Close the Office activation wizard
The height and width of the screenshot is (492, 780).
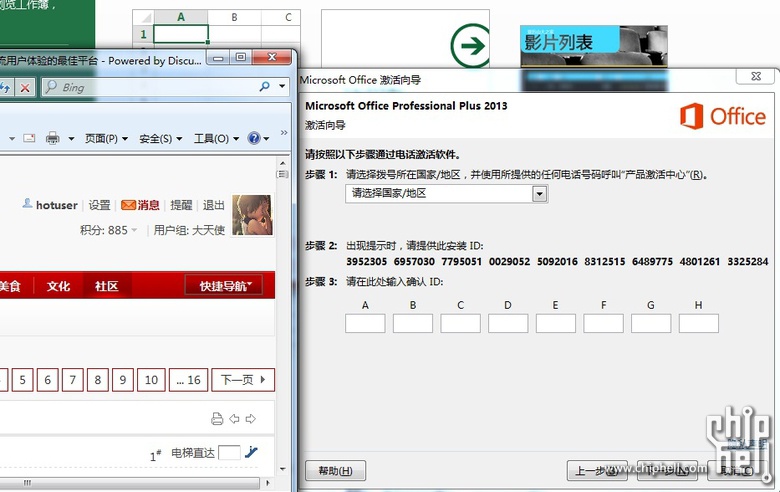[x=756, y=76]
